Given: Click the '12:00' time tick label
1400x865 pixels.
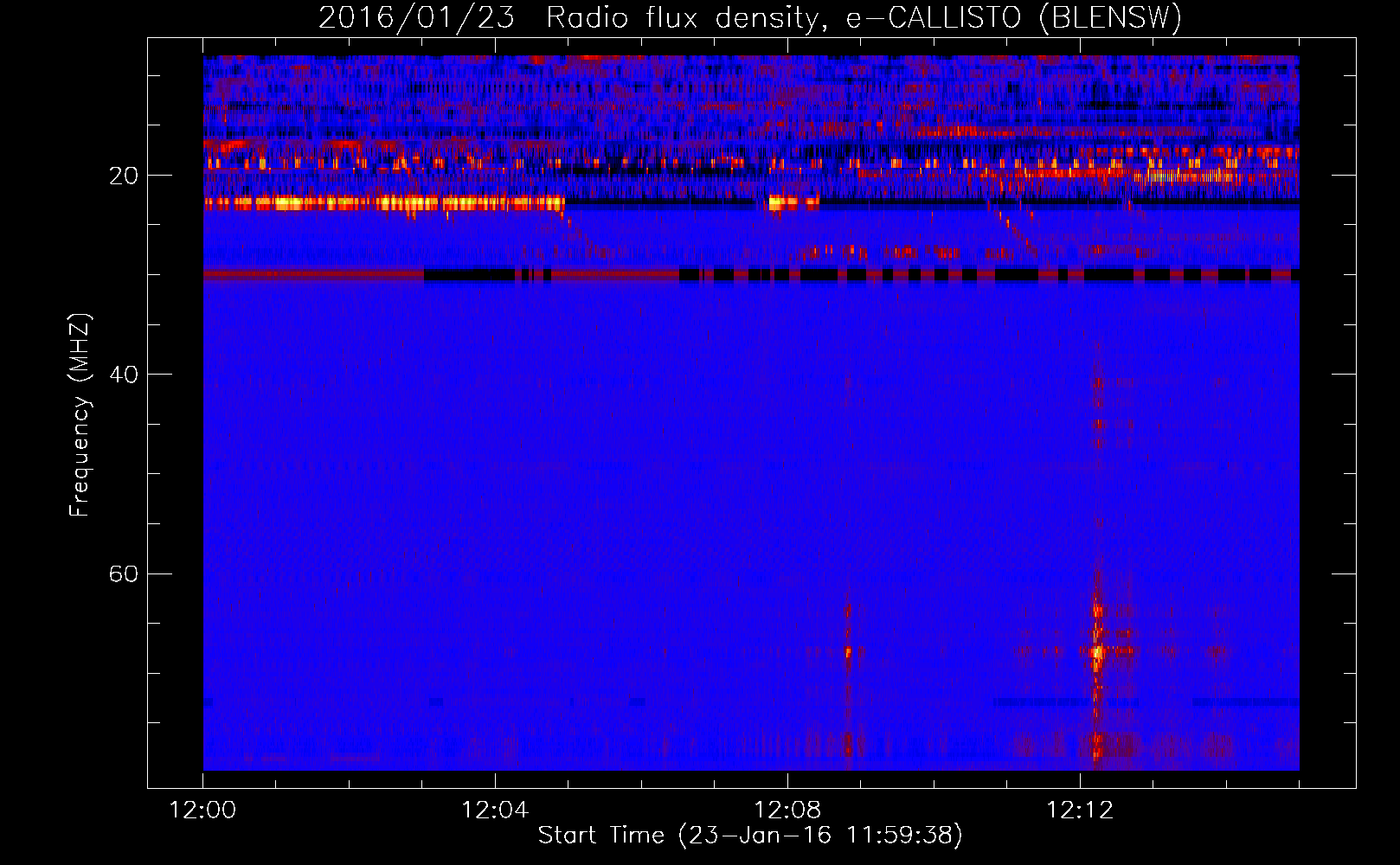Looking at the screenshot, I should [x=202, y=810].
